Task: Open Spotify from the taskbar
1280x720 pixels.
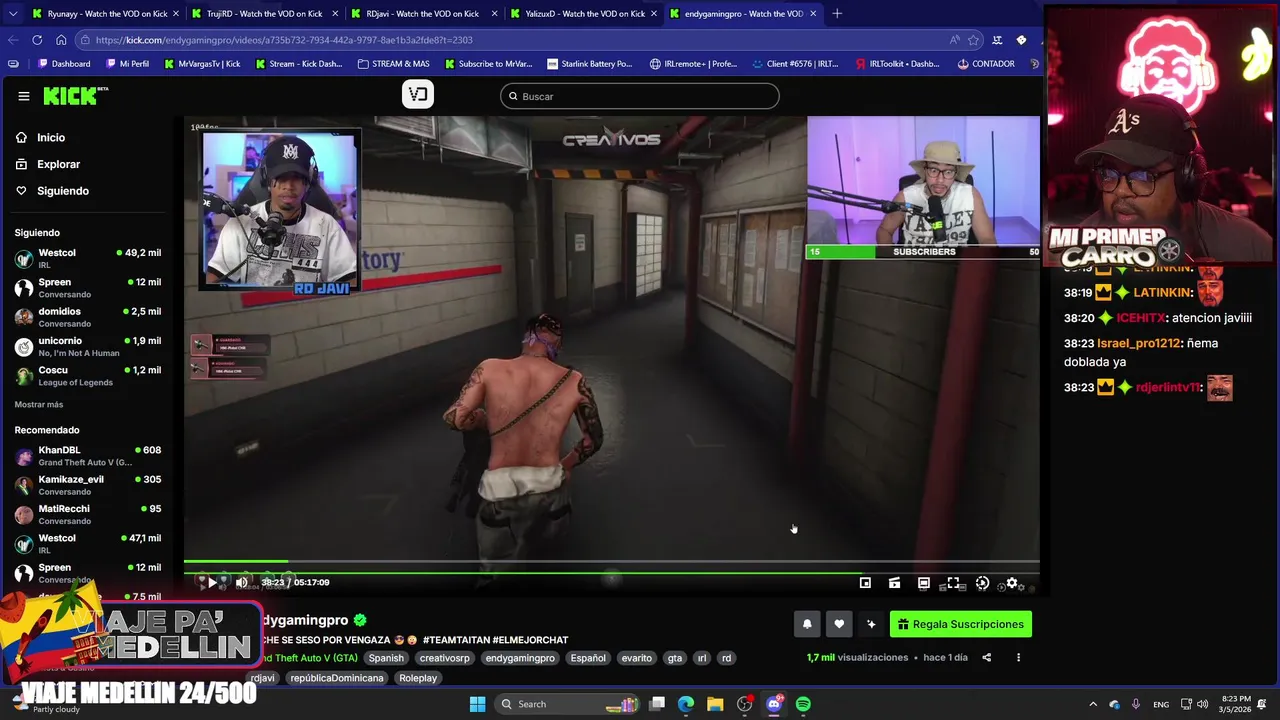Action: [x=803, y=704]
